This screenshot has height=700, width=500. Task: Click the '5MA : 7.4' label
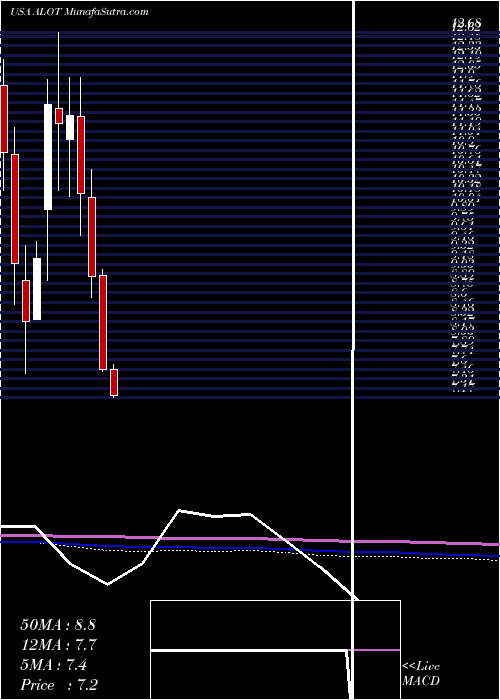tap(54, 665)
